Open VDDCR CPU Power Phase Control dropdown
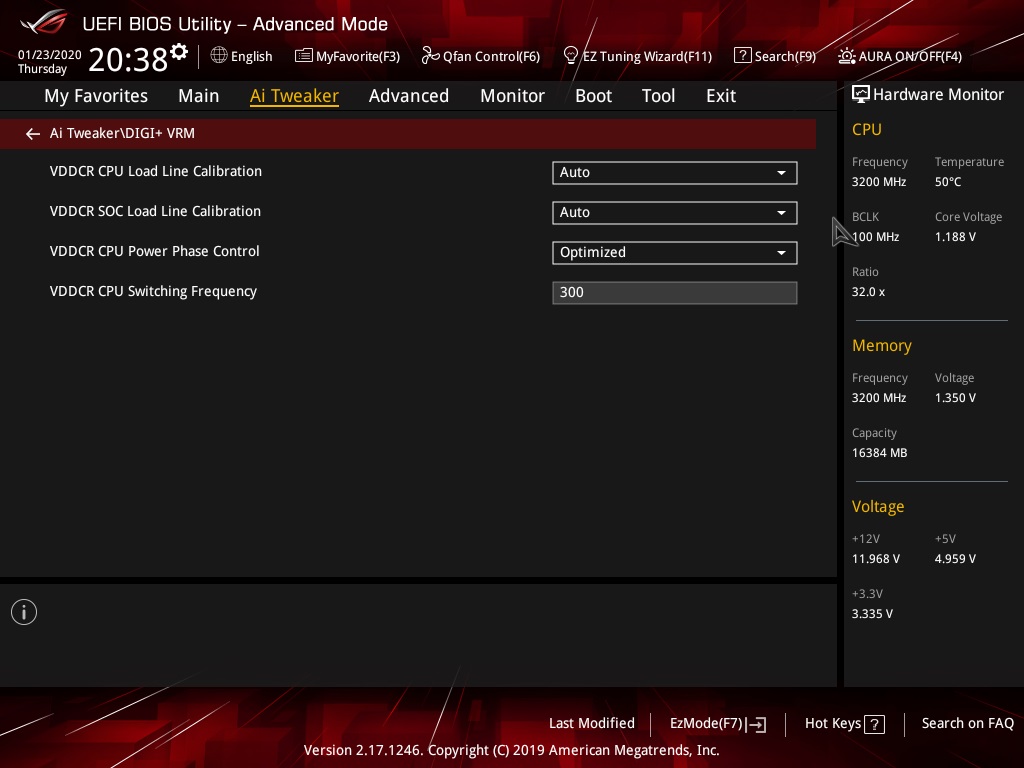1024x768 pixels. pos(675,253)
